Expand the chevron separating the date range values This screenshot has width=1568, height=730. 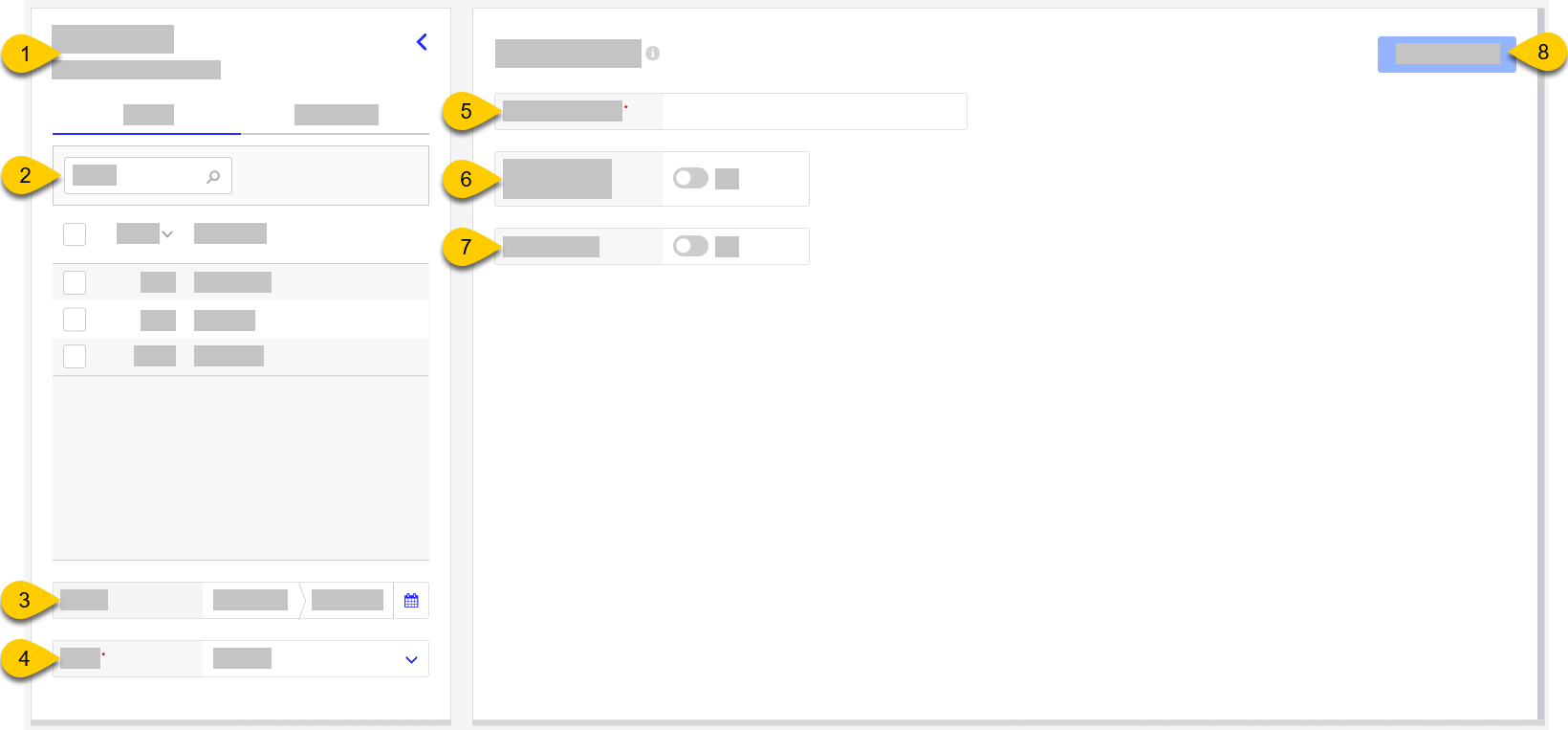pyautogui.click(x=301, y=600)
